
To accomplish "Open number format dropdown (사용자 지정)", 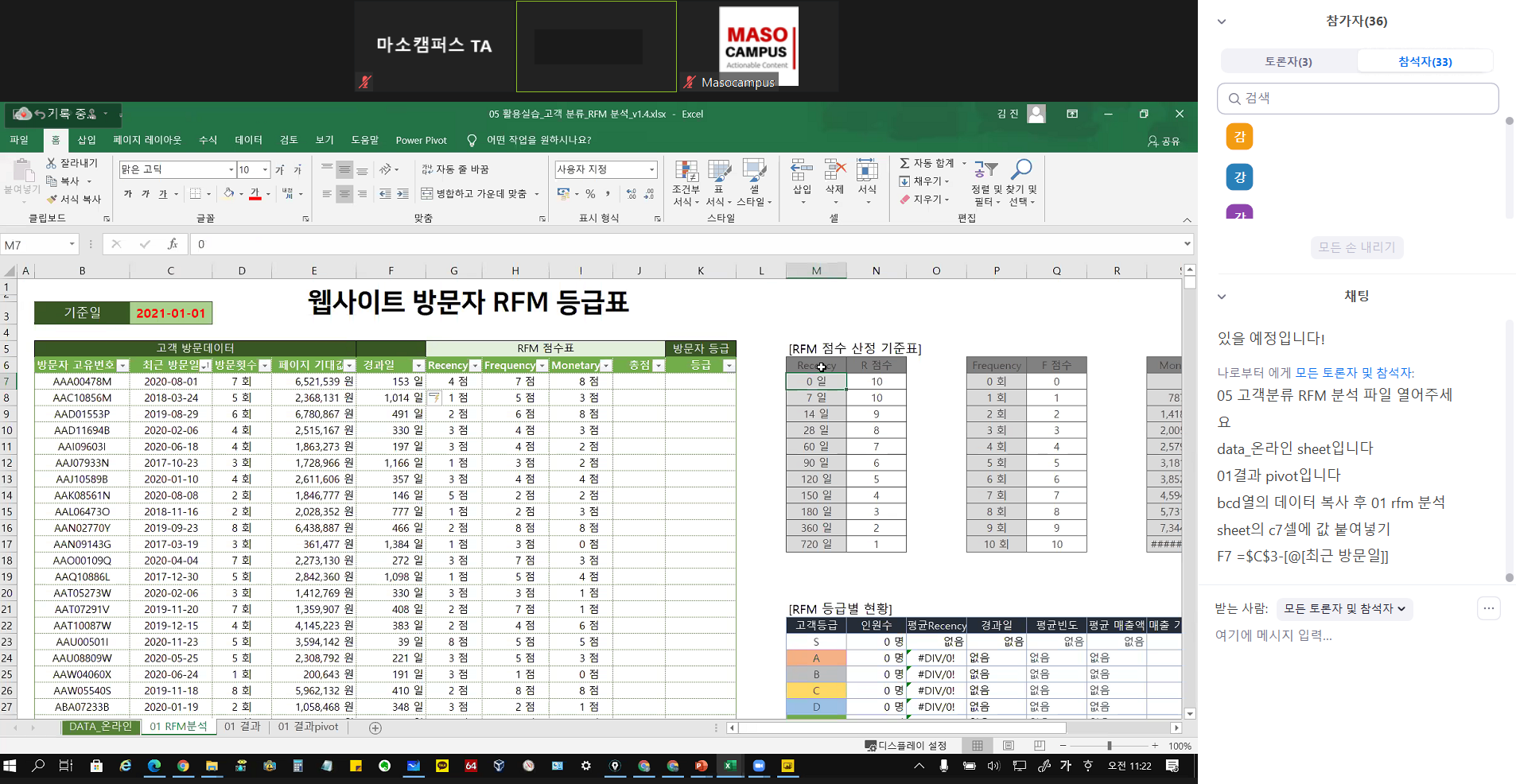I will pyautogui.click(x=651, y=169).
